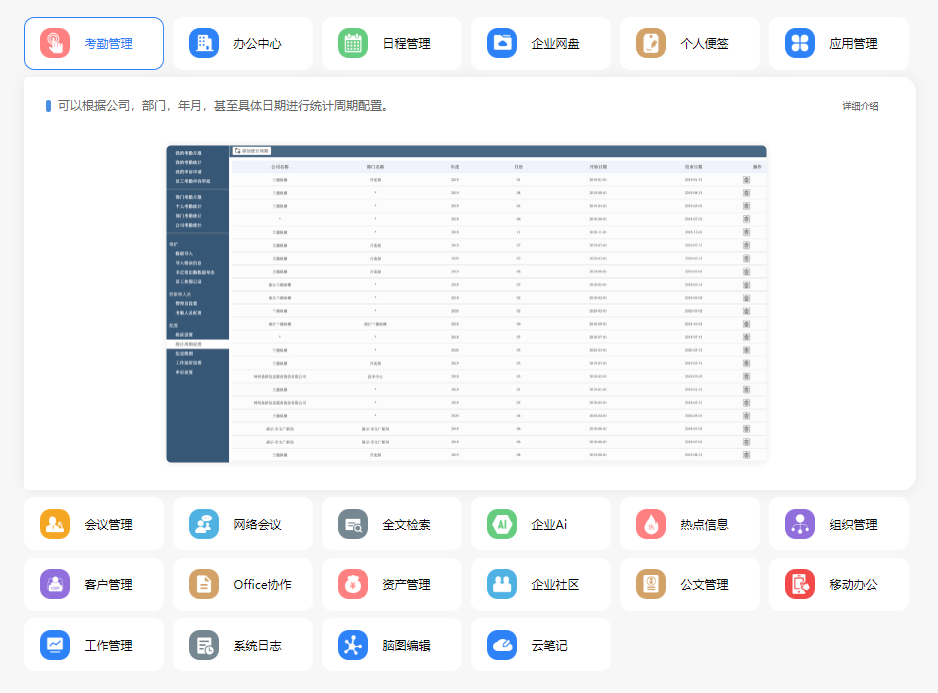The image size is (938, 693).
Task: Click the 脑图编辑 mind-map icon
Action: coord(353,645)
